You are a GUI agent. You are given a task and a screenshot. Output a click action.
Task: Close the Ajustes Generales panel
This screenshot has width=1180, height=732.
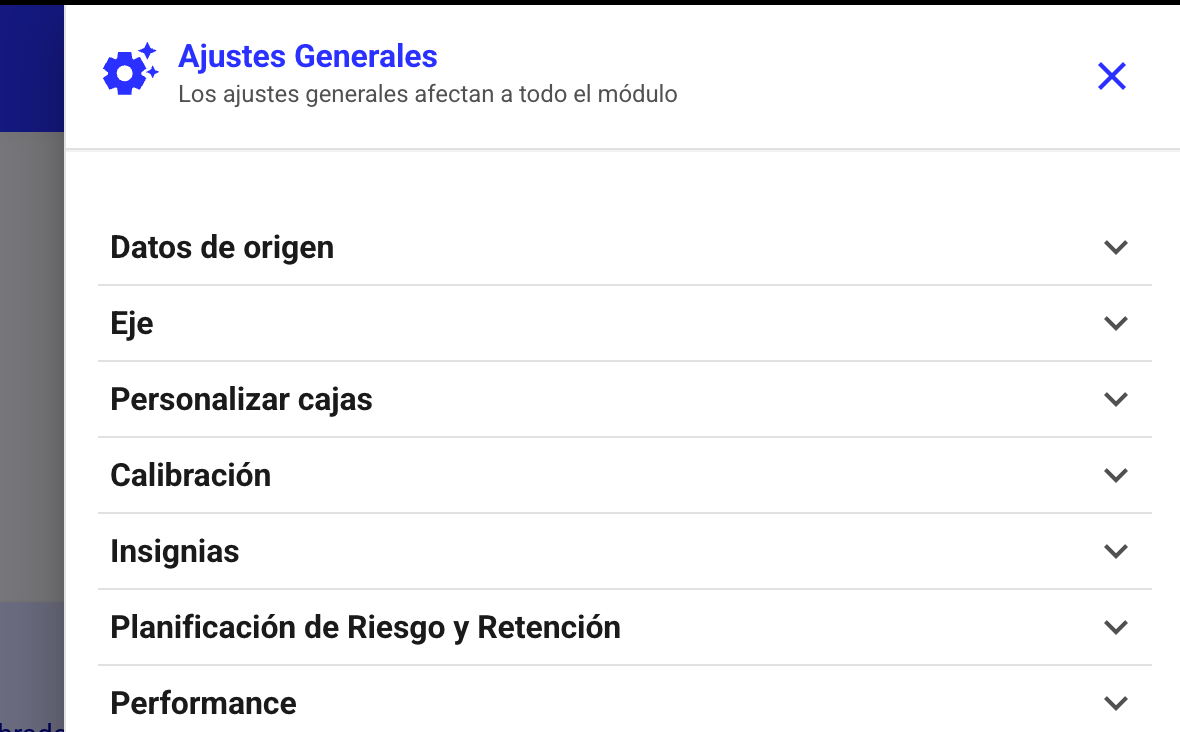click(x=1112, y=76)
